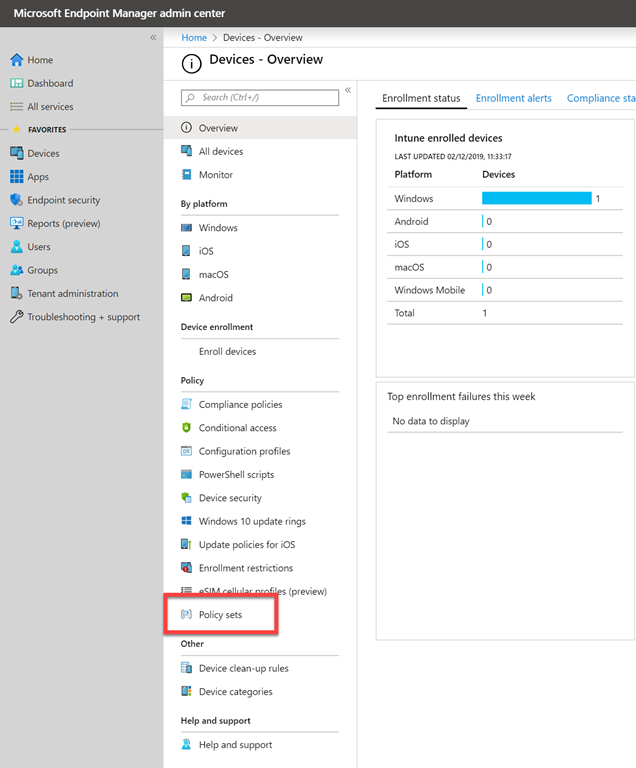The width and height of the screenshot is (636, 768).
Task: Open Endpoint security shield icon
Action: click(16, 200)
